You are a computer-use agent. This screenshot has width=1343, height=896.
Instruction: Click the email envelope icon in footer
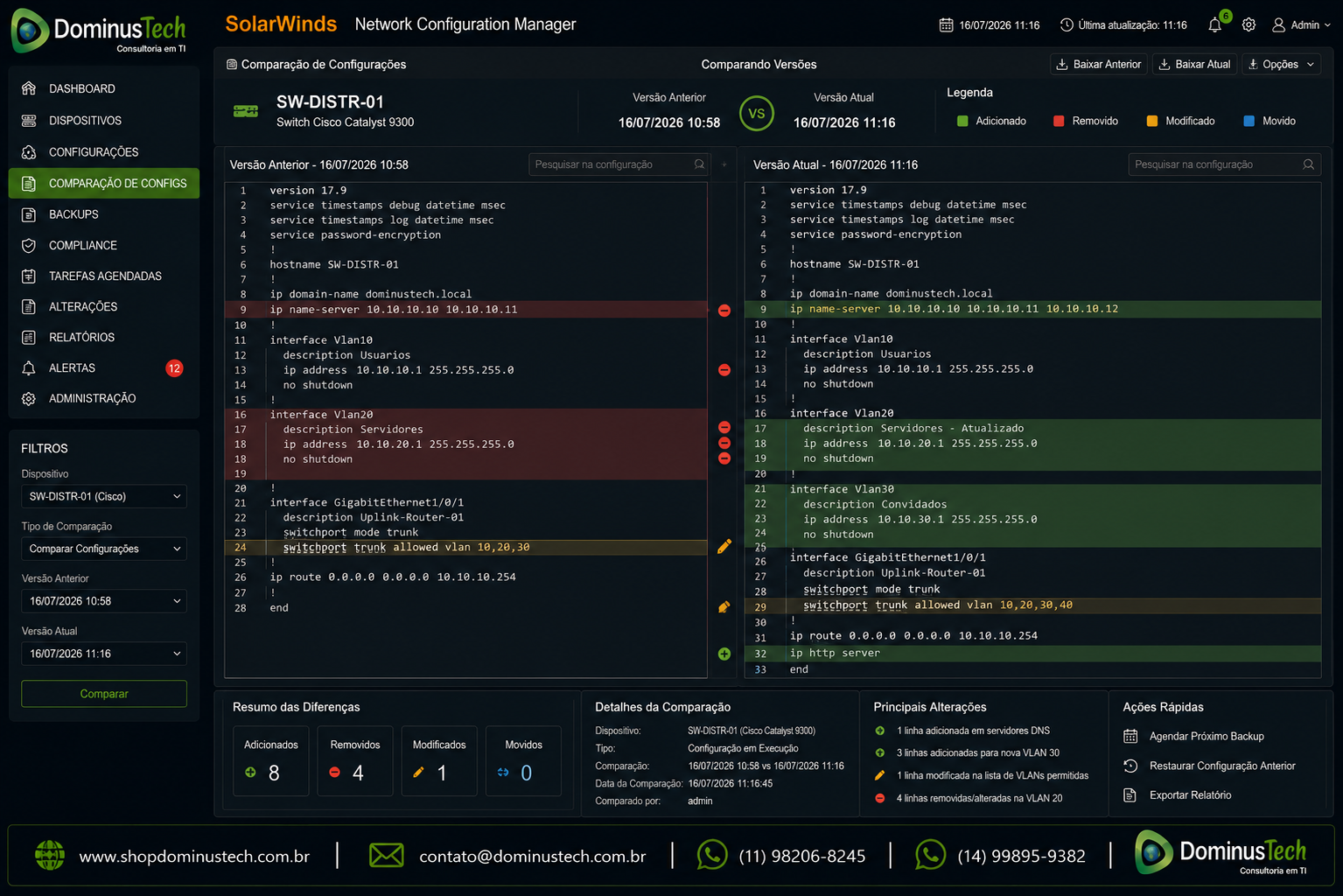pyautogui.click(x=386, y=856)
